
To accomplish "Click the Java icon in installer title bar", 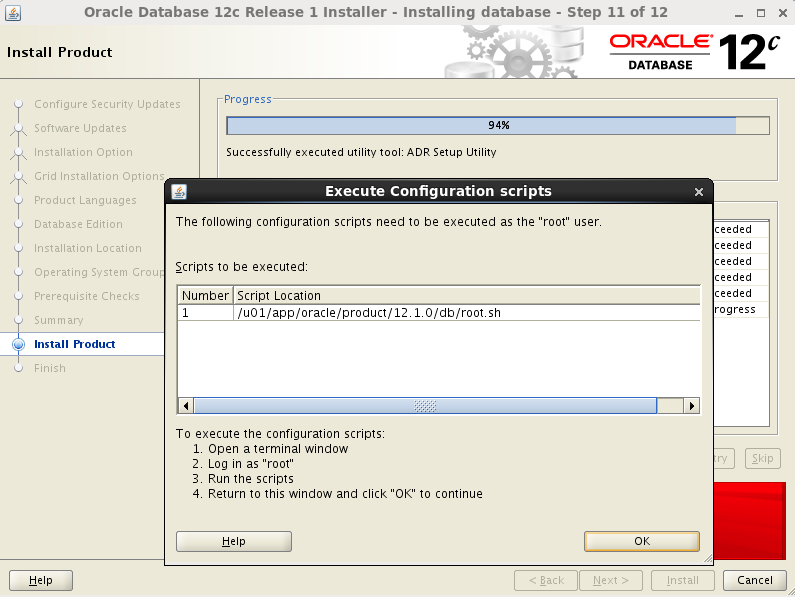I will point(13,12).
